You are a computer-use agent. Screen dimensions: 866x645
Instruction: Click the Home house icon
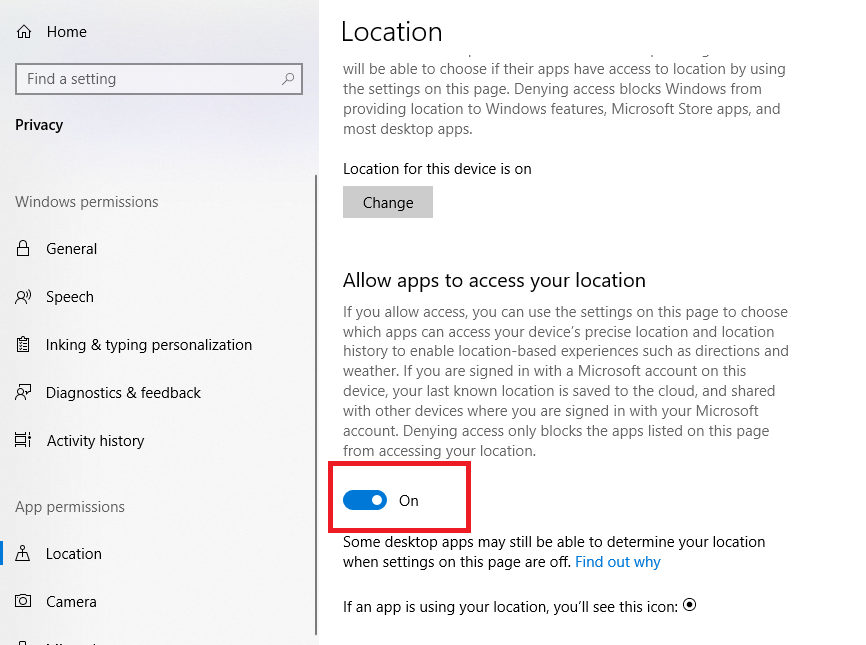(22, 31)
